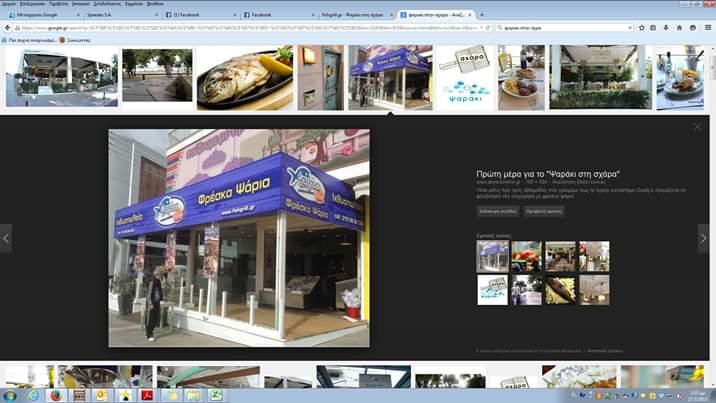Open the send feedback link at bottom of panel

[x=604, y=351]
